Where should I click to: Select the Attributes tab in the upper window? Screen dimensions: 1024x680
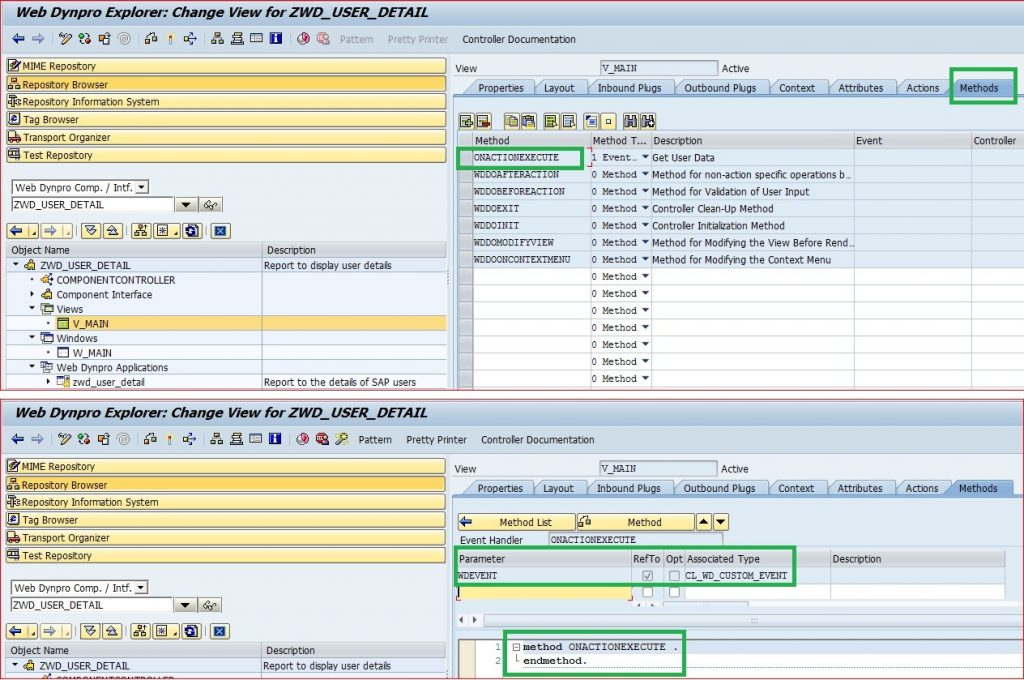[861, 88]
